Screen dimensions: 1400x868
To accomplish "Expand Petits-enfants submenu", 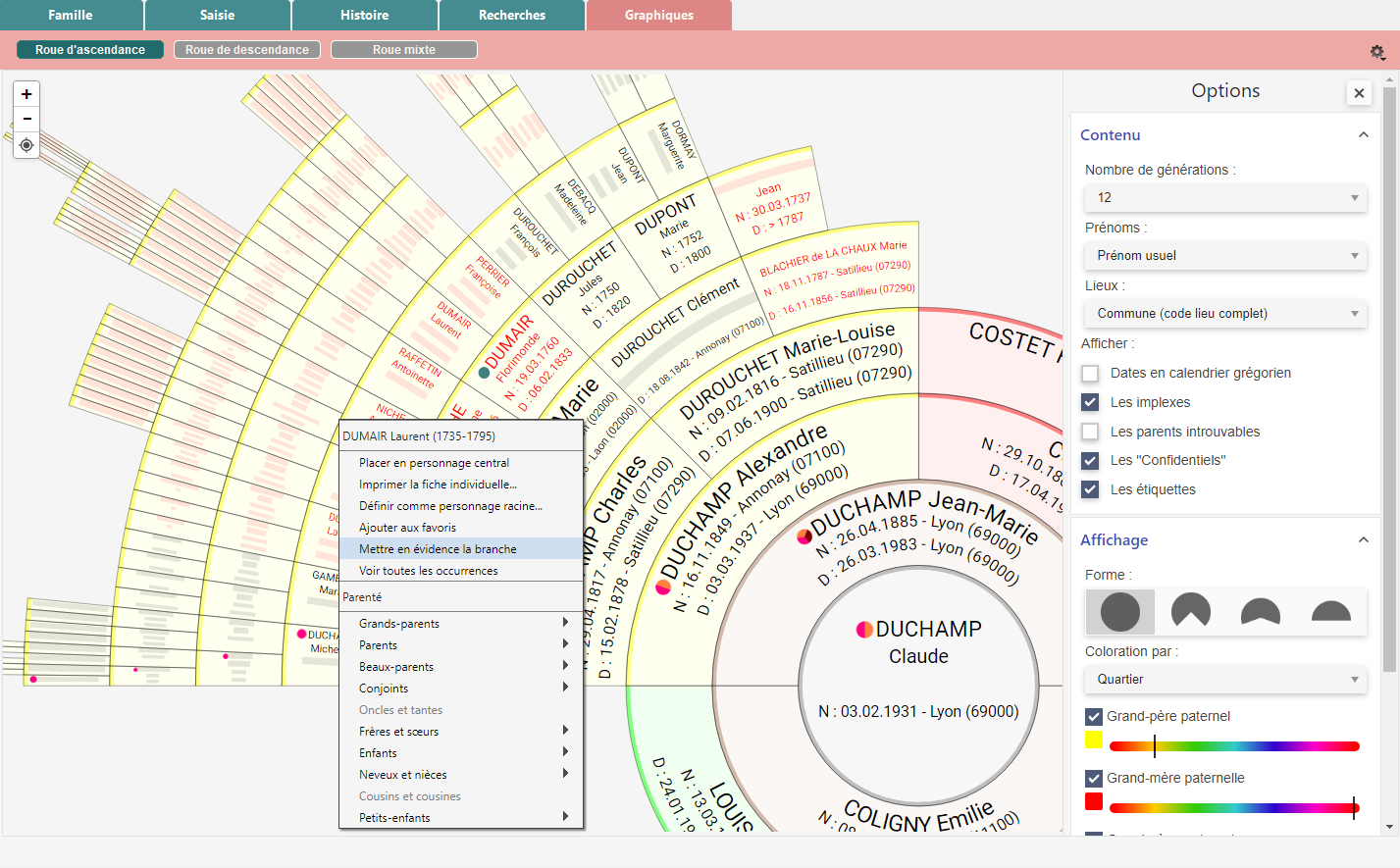I will point(461,818).
